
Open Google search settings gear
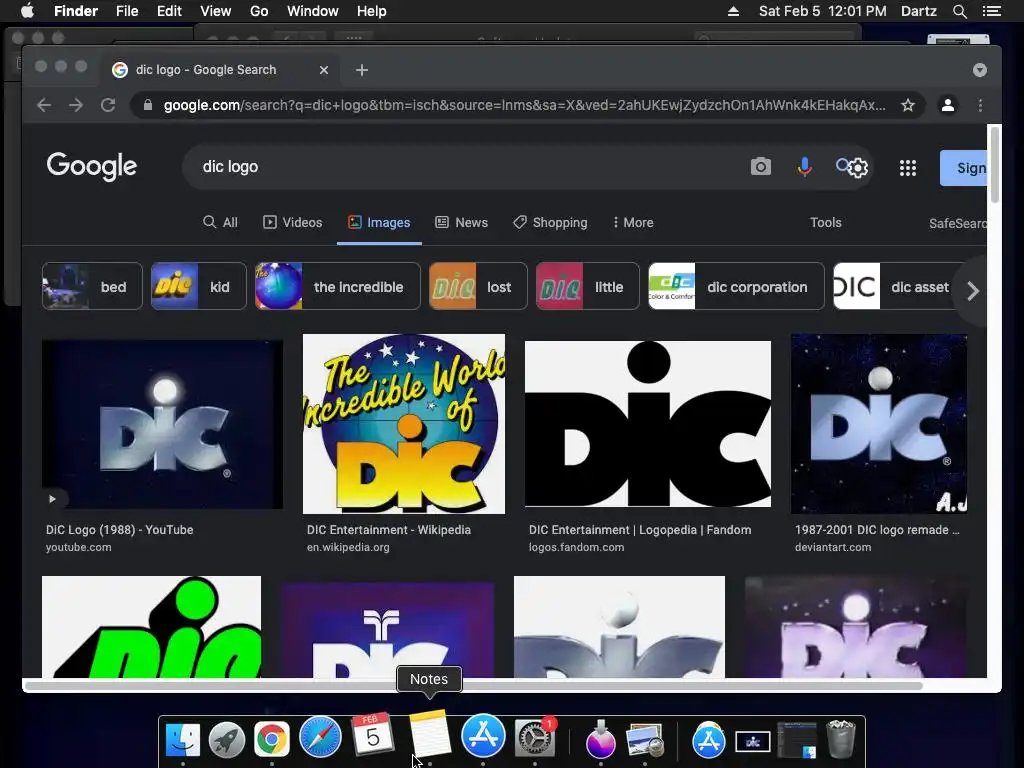(x=858, y=168)
